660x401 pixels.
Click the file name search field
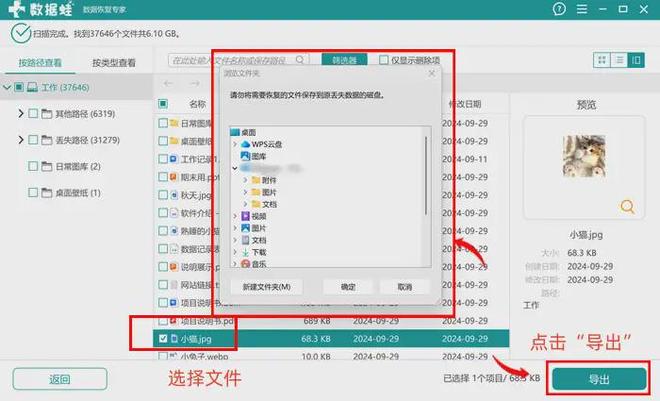[x=239, y=60]
